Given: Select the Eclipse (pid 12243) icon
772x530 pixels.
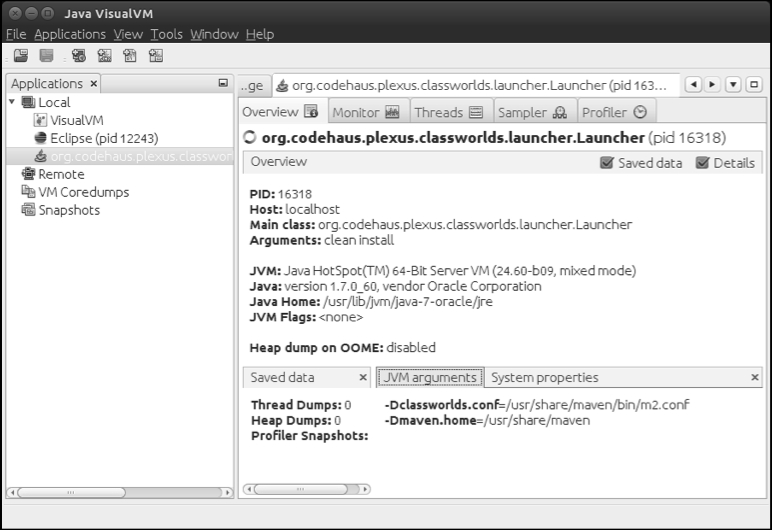Looking at the screenshot, I should point(40,138).
